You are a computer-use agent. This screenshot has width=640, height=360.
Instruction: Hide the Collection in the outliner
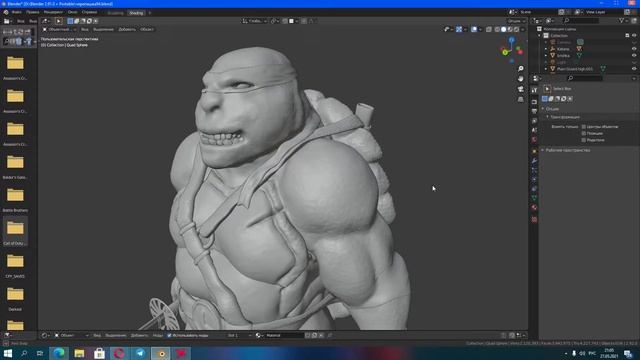click(634, 36)
